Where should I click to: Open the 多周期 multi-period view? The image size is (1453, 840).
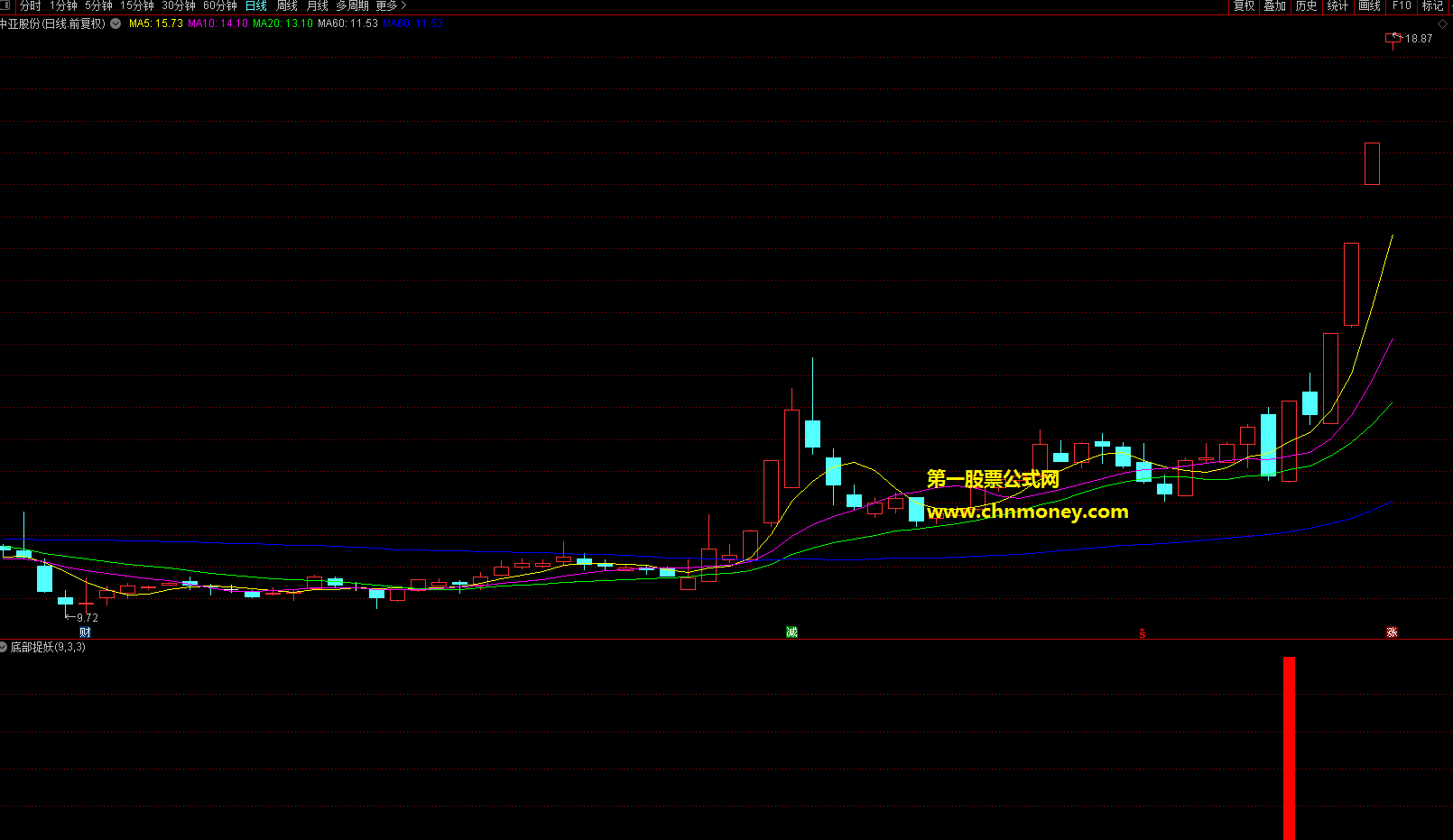pyautogui.click(x=353, y=5)
